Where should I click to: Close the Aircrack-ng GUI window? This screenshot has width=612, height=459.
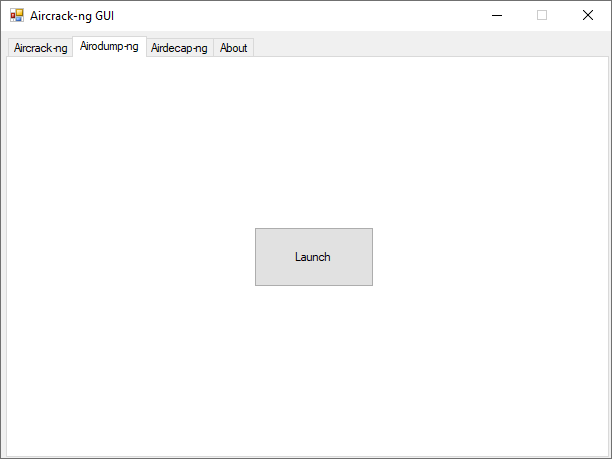click(x=588, y=16)
